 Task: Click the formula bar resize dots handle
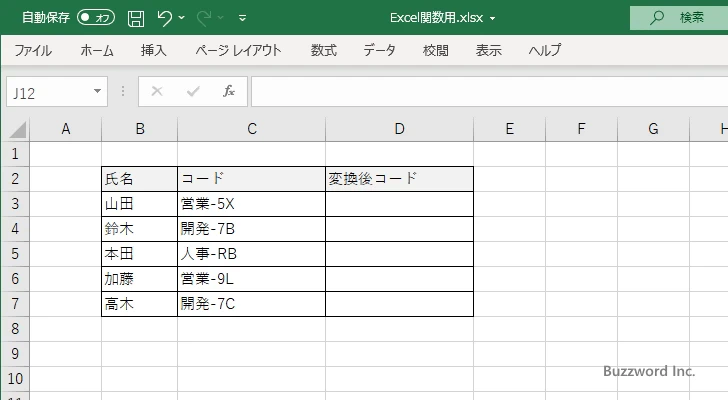123,91
